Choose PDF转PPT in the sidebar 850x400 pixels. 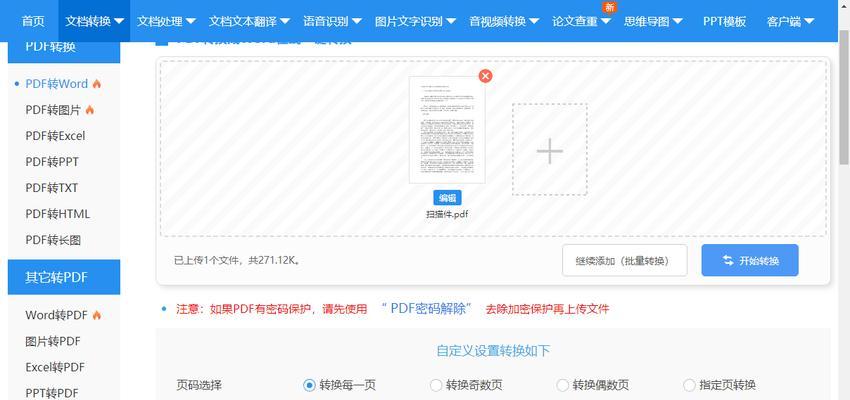click(x=52, y=162)
